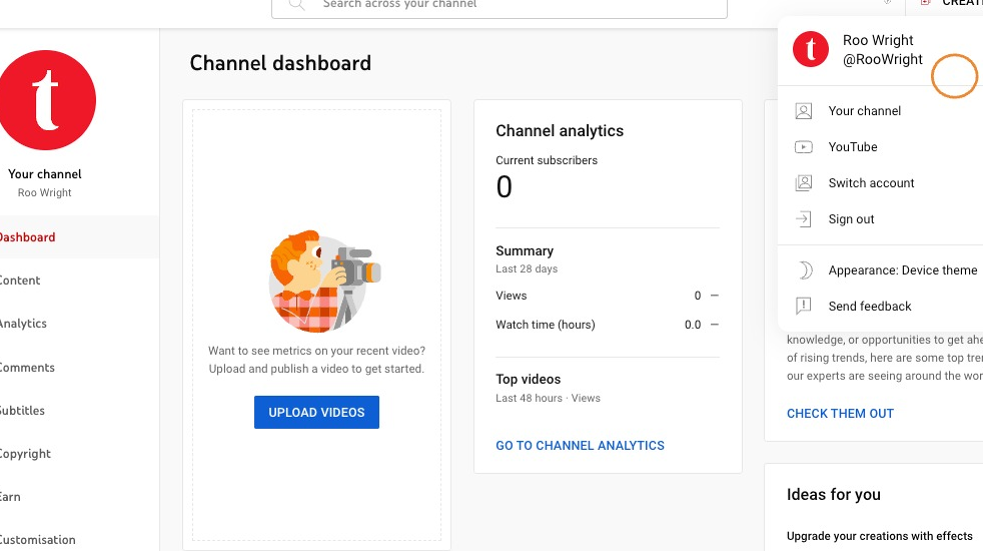The image size is (983, 551).
Task: Click the Channel analytics card title
Action: (x=560, y=130)
